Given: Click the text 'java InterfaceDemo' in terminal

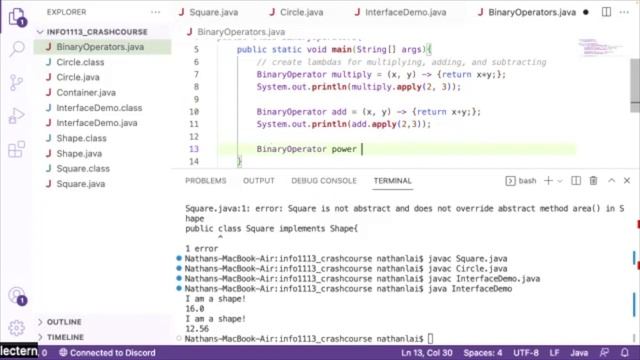Looking at the screenshot, I should [x=470, y=289].
